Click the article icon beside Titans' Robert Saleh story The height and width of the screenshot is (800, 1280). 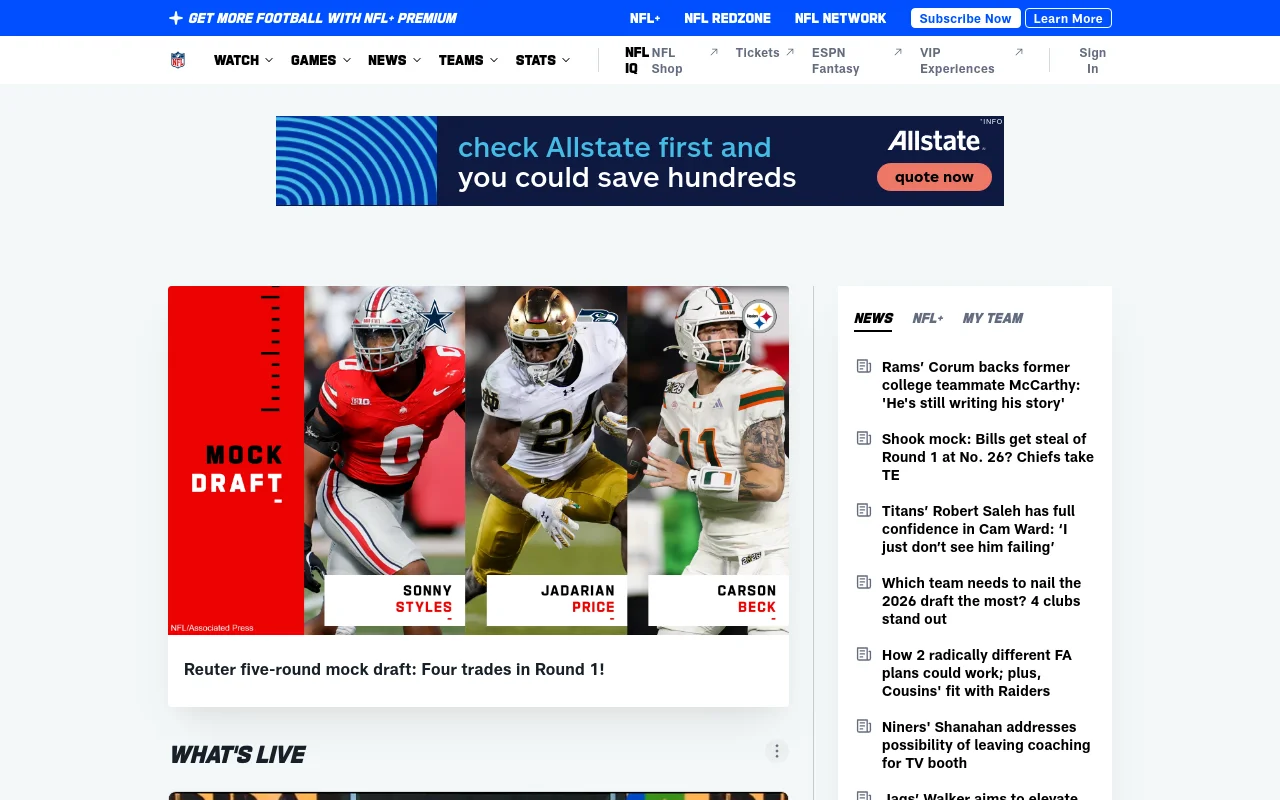click(x=863, y=510)
